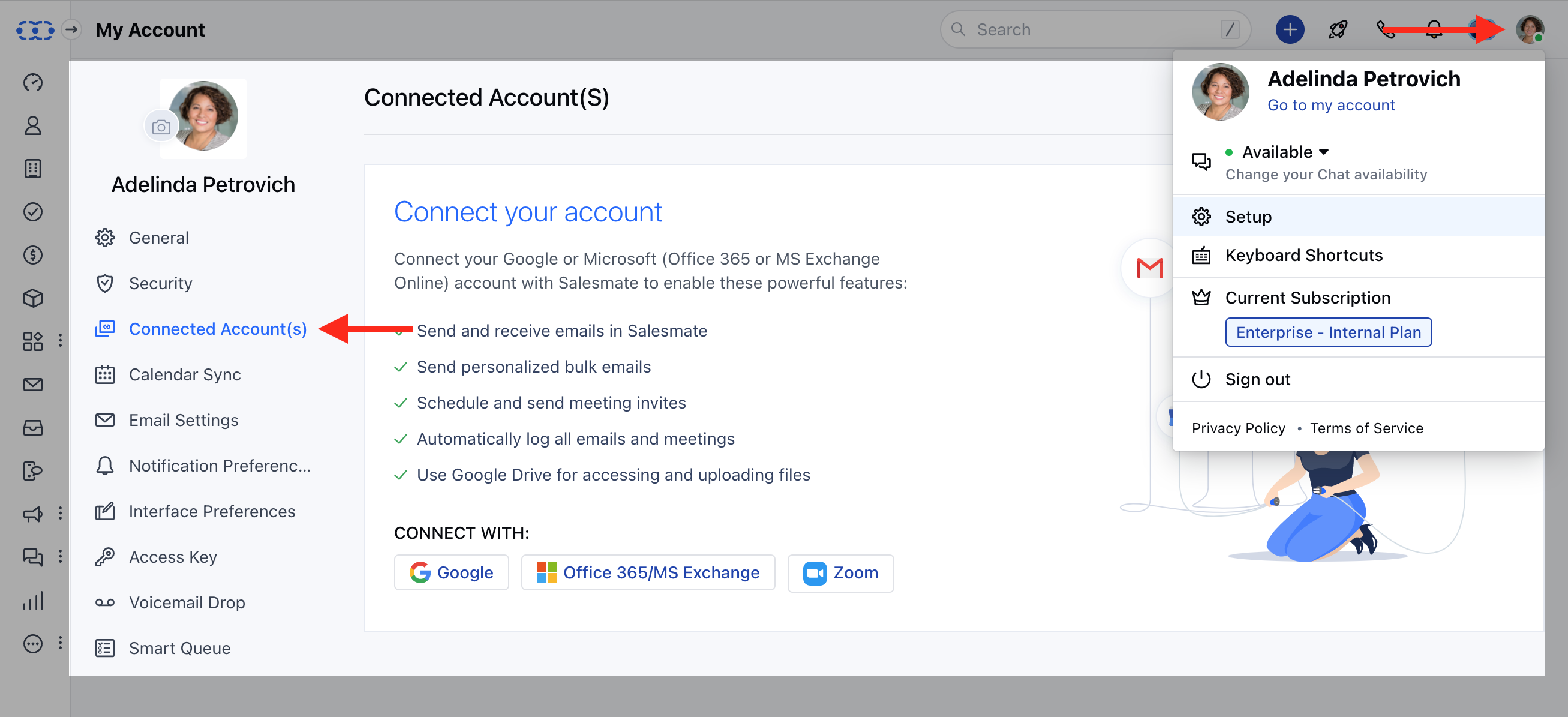Screen dimensions: 1568x717
Task: Open the more circle icon in sidebar
Action: (33, 643)
